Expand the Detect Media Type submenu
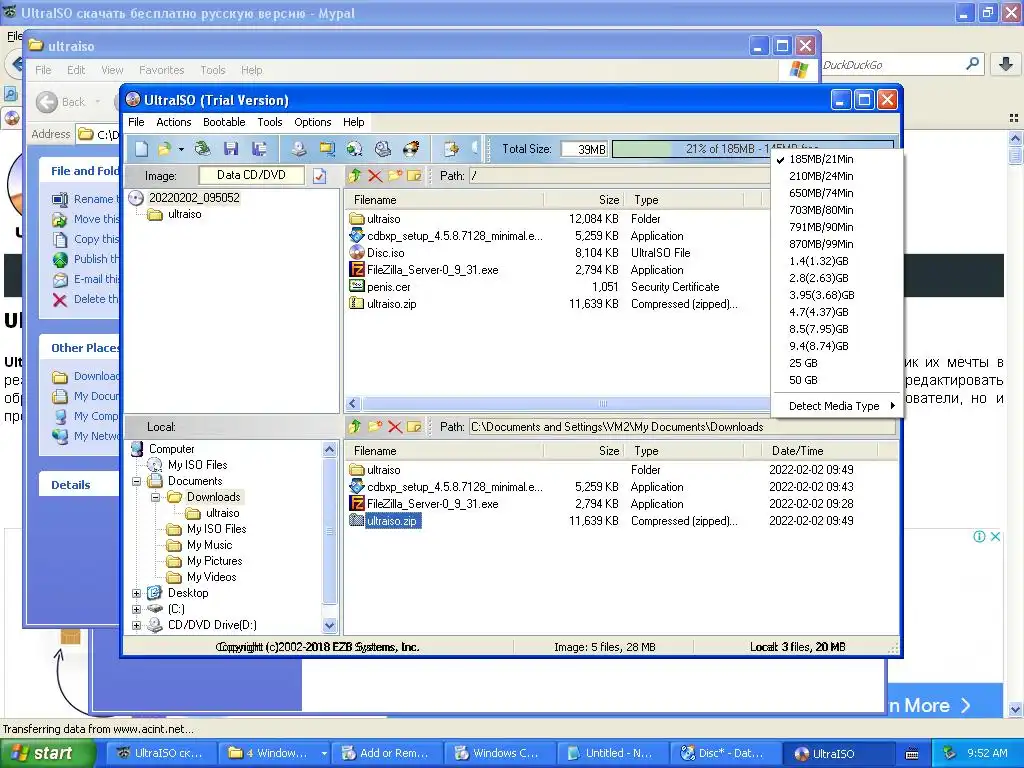This screenshot has width=1024, height=768. [x=836, y=406]
